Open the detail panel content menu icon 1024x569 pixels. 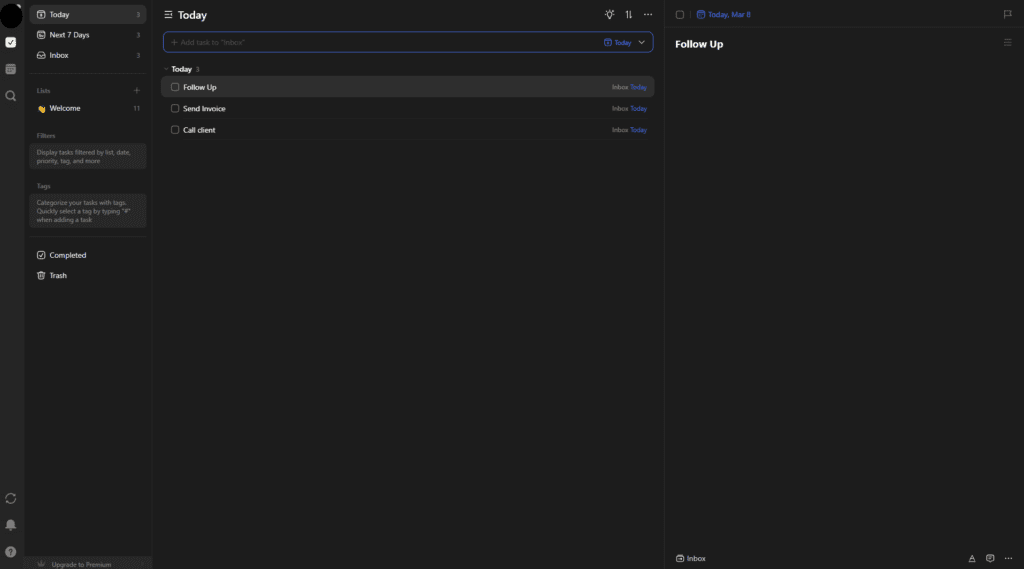pyautogui.click(x=1008, y=43)
